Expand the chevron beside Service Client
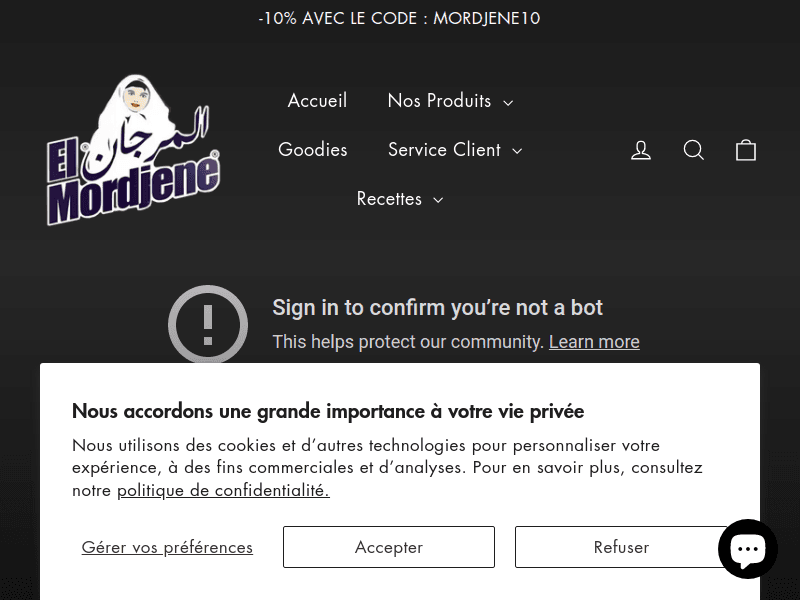 point(517,151)
